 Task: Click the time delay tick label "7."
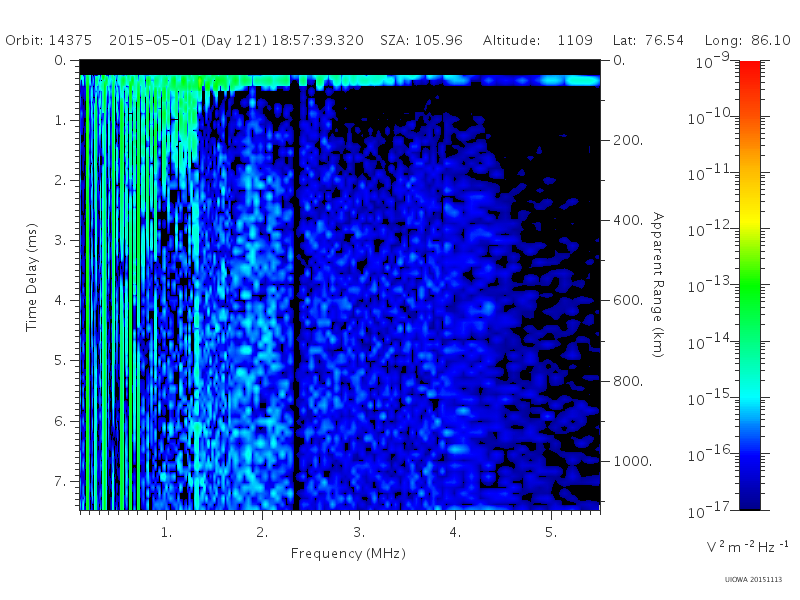click(x=60, y=481)
